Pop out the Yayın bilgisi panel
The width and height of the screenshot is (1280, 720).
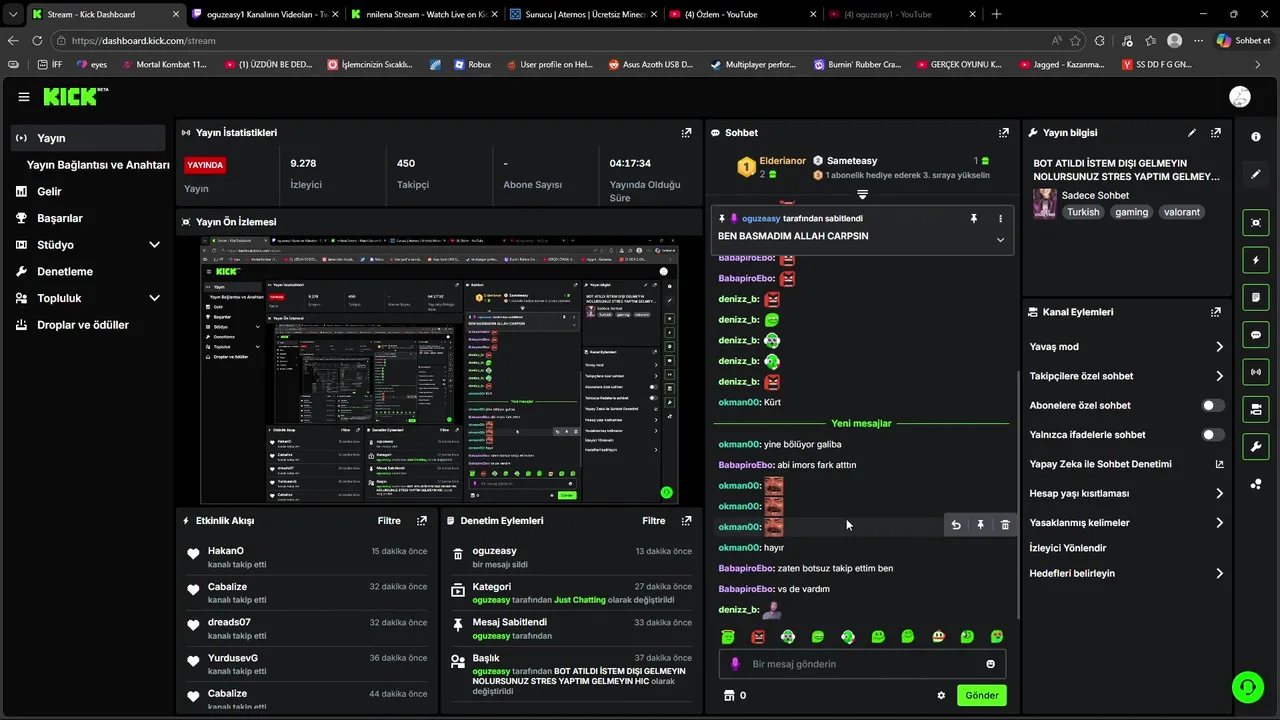coord(1215,132)
